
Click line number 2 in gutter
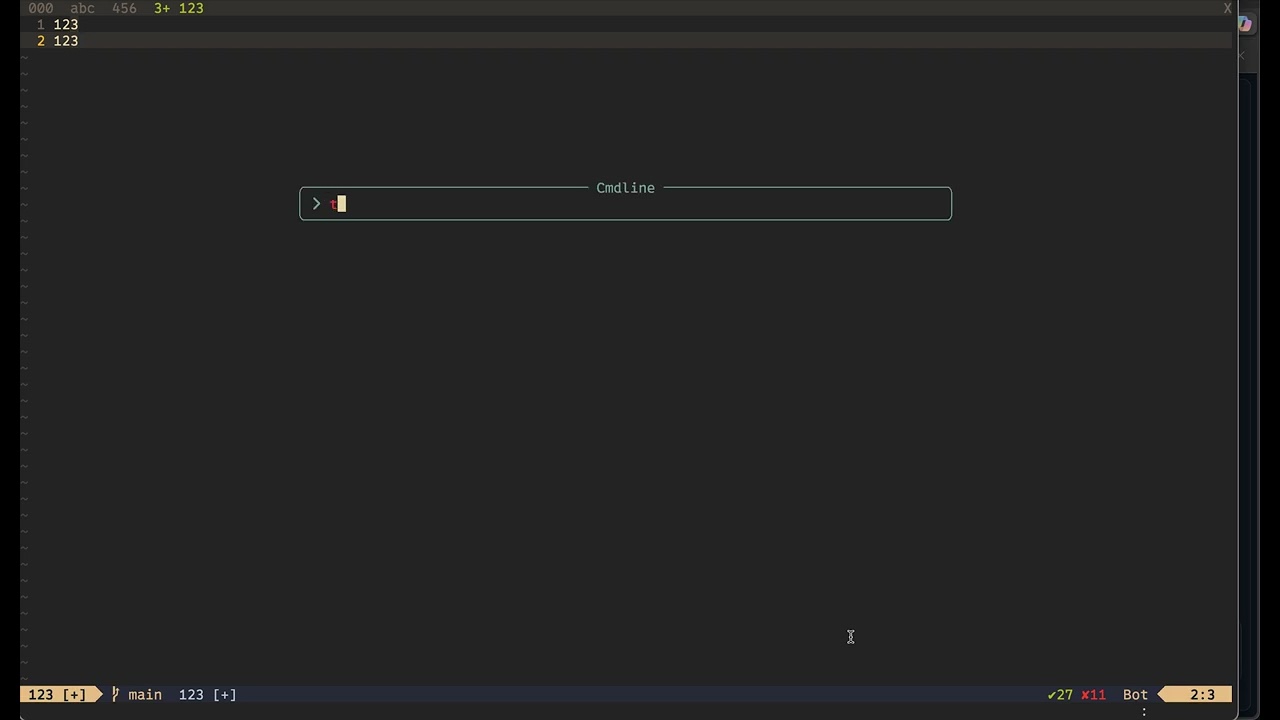tap(41, 41)
